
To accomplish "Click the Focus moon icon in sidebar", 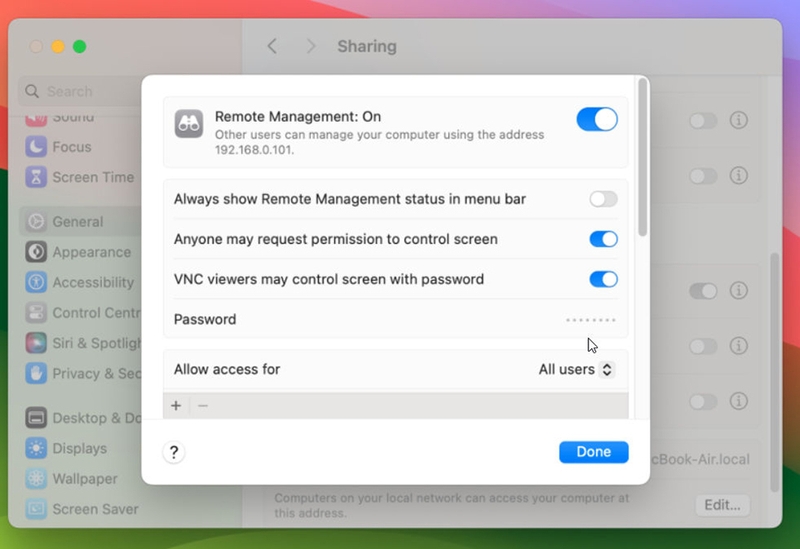I will click(x=36, y=147).
